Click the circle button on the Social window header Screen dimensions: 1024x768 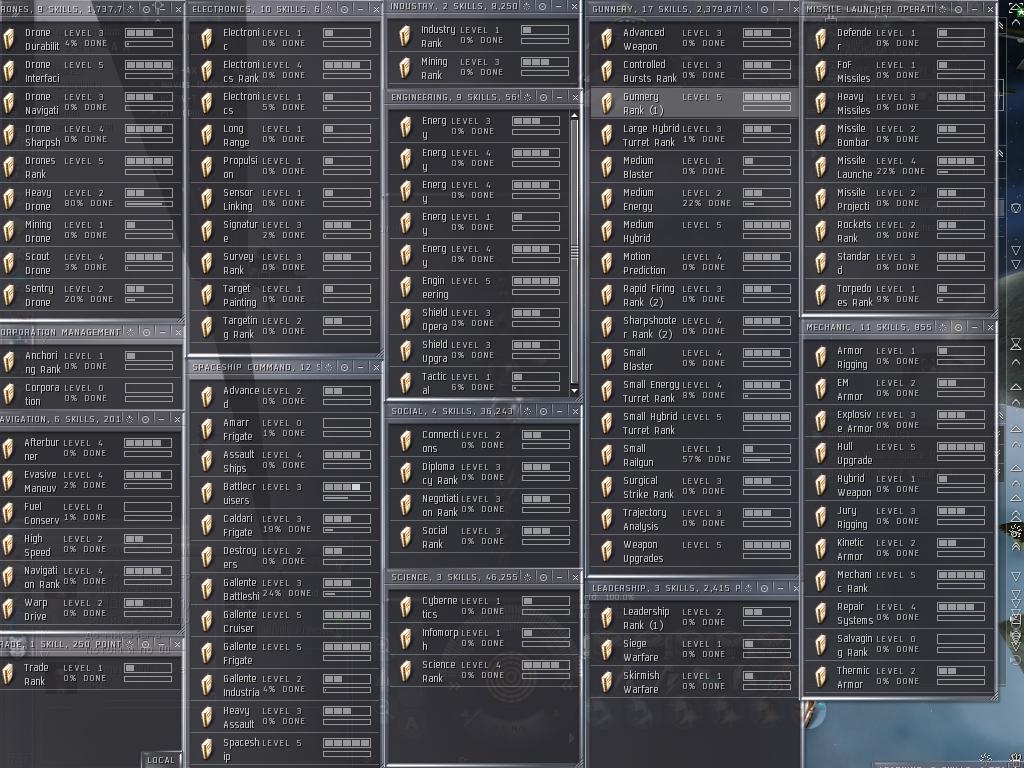(x=543, y=411)
